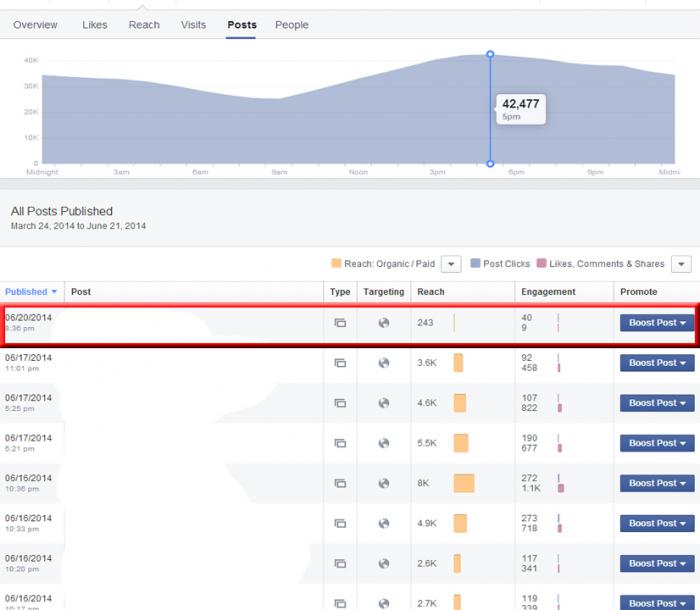Click targeting globe icon in 2.6K reach row

pyautogui.click(x=384, y=563)
